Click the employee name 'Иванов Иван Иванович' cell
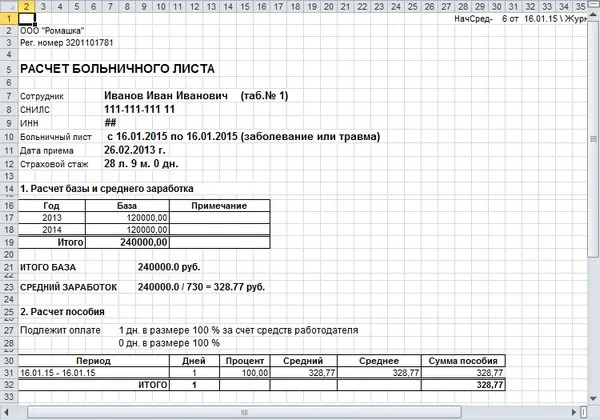600x420 pixels. (x=166, y=95)
